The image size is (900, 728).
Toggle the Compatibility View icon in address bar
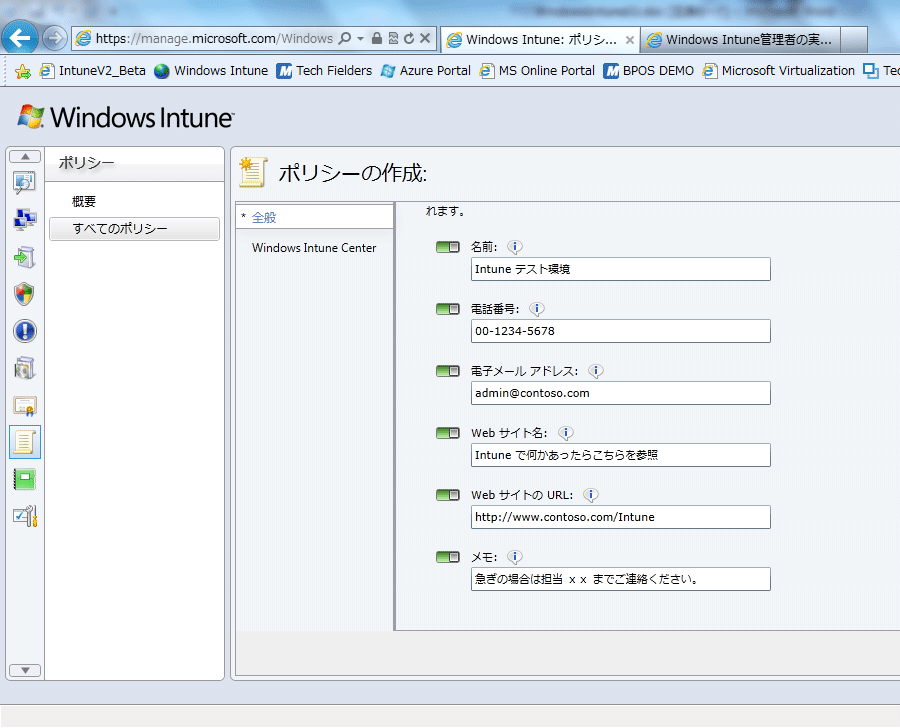[x=393, y=38]
